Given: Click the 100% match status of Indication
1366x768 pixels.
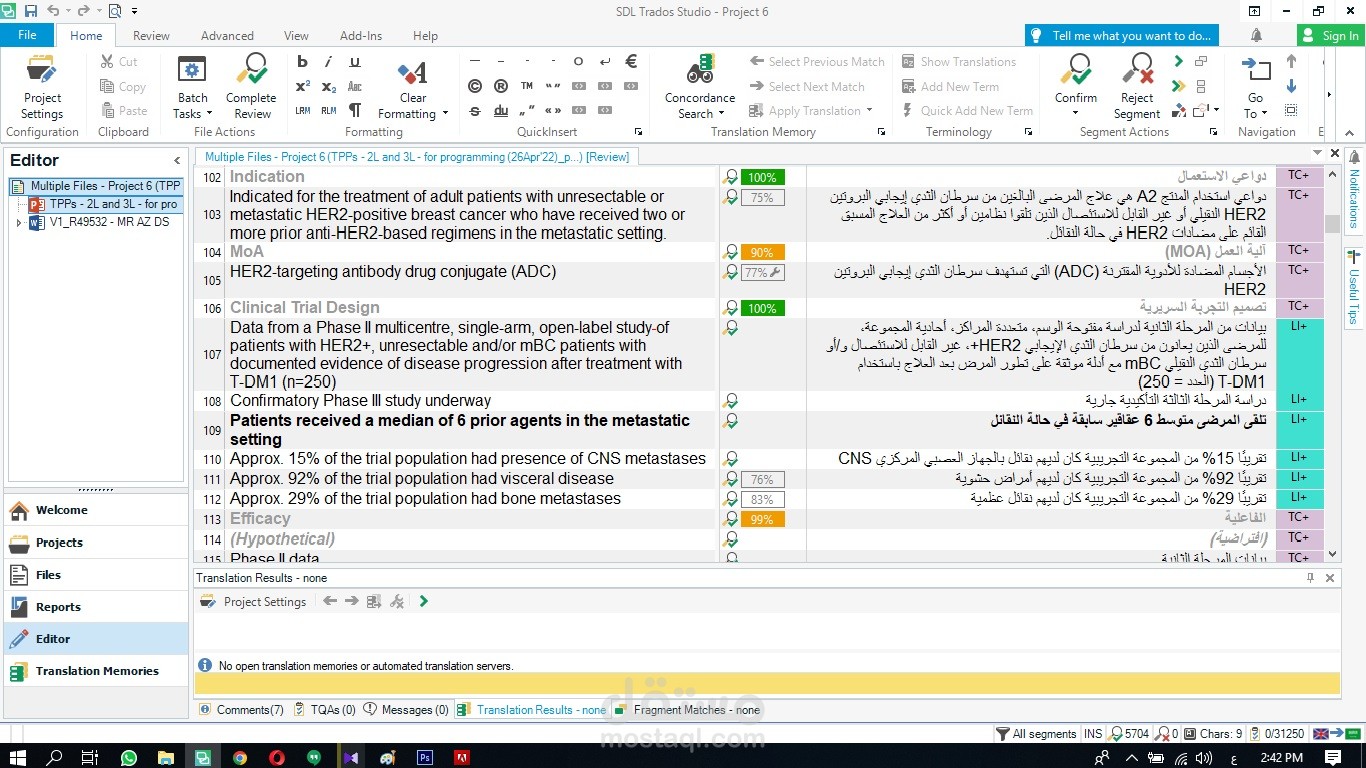Looking at the screenshot, I should [x=762, y=178].
